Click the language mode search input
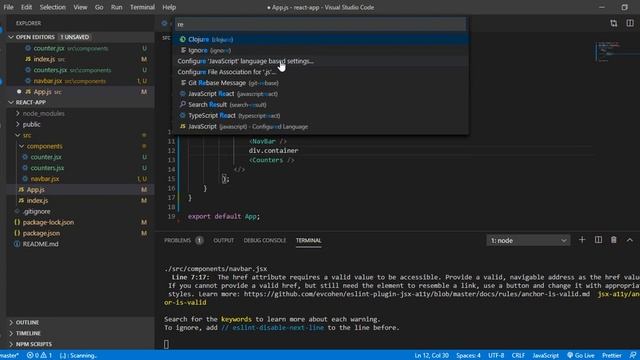640x360 pixels. [x=320, y=24]
